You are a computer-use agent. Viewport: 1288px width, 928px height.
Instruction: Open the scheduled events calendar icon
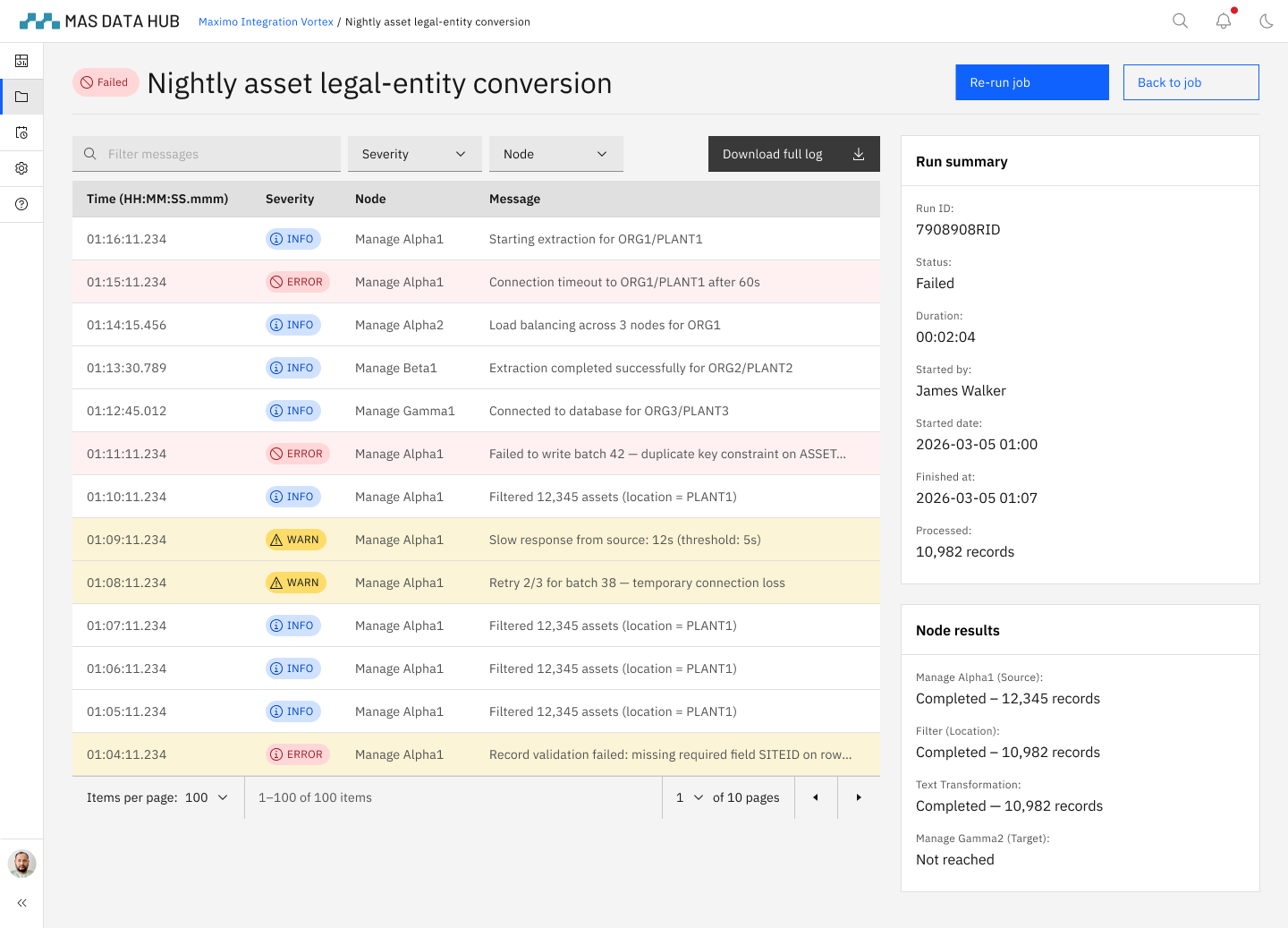(21, 132)
